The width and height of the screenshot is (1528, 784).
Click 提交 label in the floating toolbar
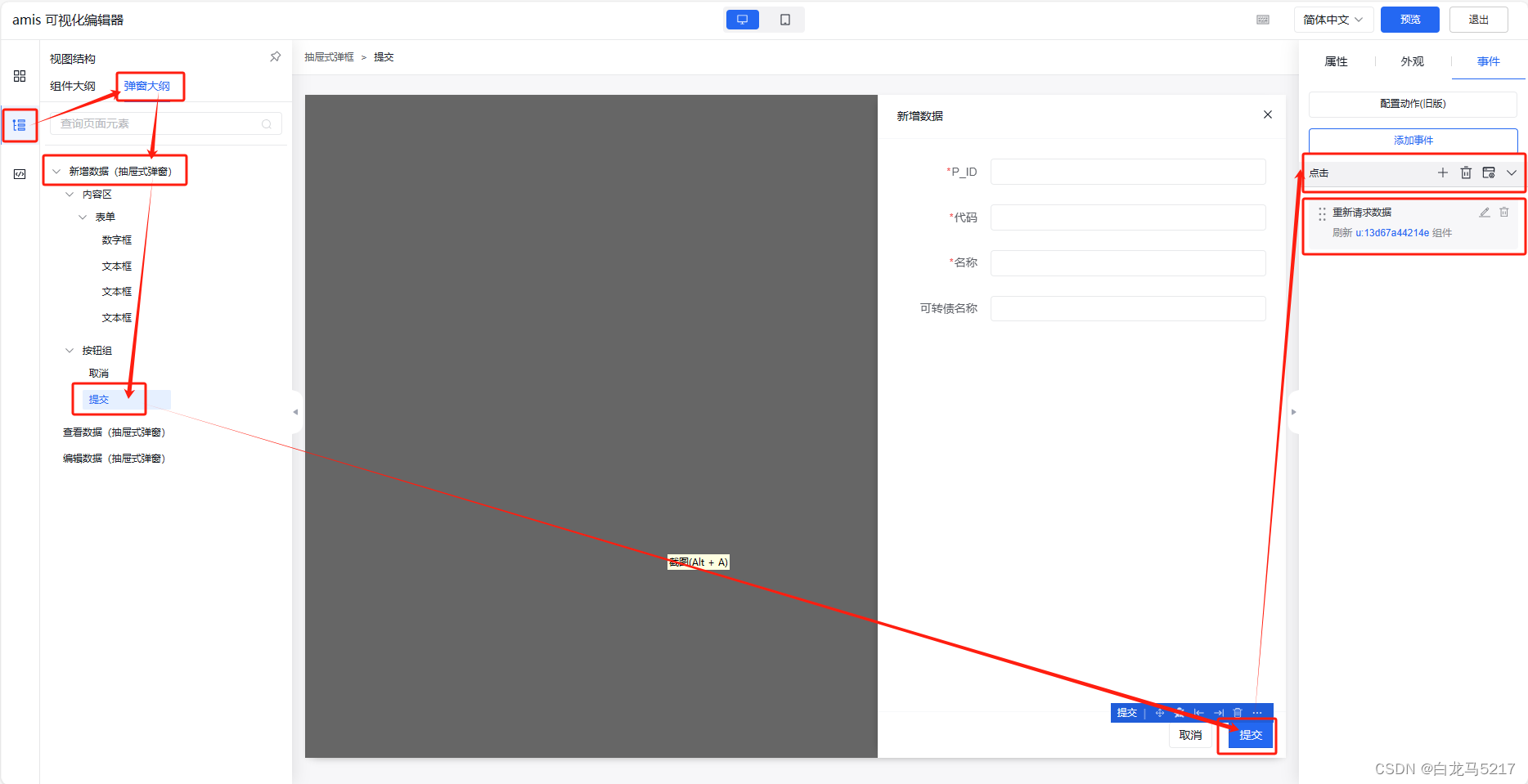click(x=1127, y=713)
